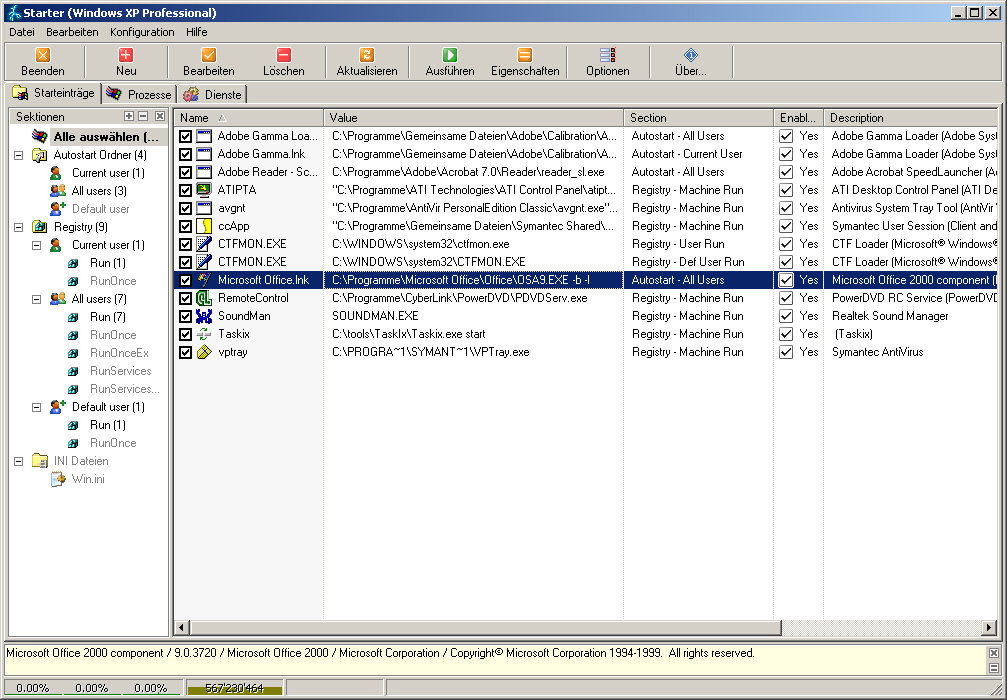Screen dimensions: 1007x700
Task: Collapse Registry All users (7) node
Action: pyautogui.click(x=37, y=299)
